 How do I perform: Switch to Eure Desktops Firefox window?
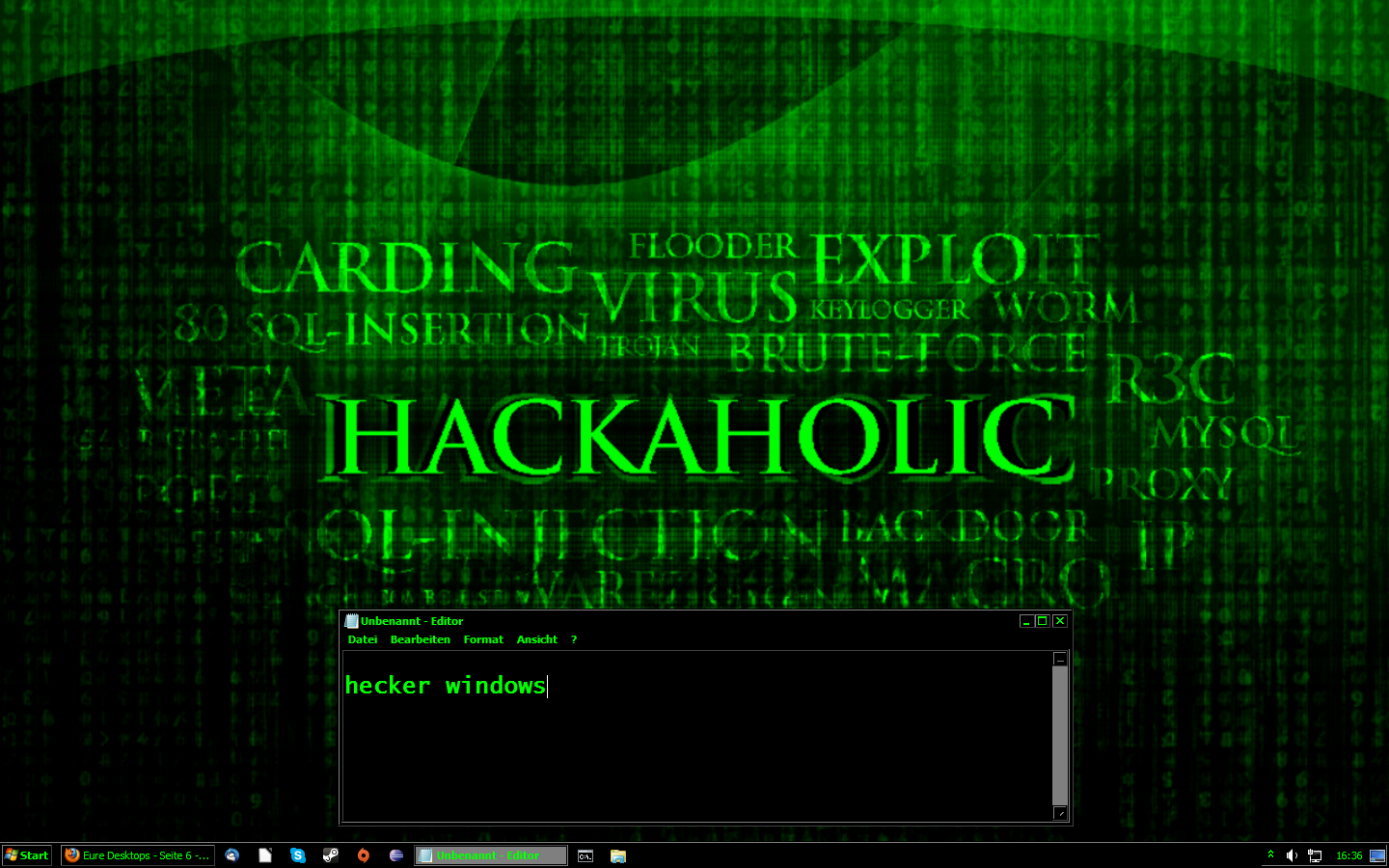(137, 855)
